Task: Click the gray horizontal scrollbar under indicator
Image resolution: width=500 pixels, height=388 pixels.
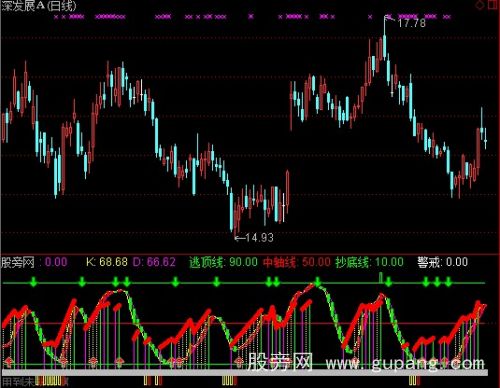Action: (245, 373)
